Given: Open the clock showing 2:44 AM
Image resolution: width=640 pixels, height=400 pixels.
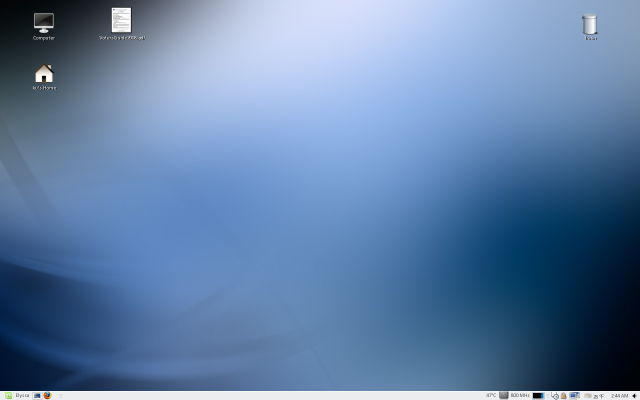Looking at the screenshot, I should click(x=619, y=396).
